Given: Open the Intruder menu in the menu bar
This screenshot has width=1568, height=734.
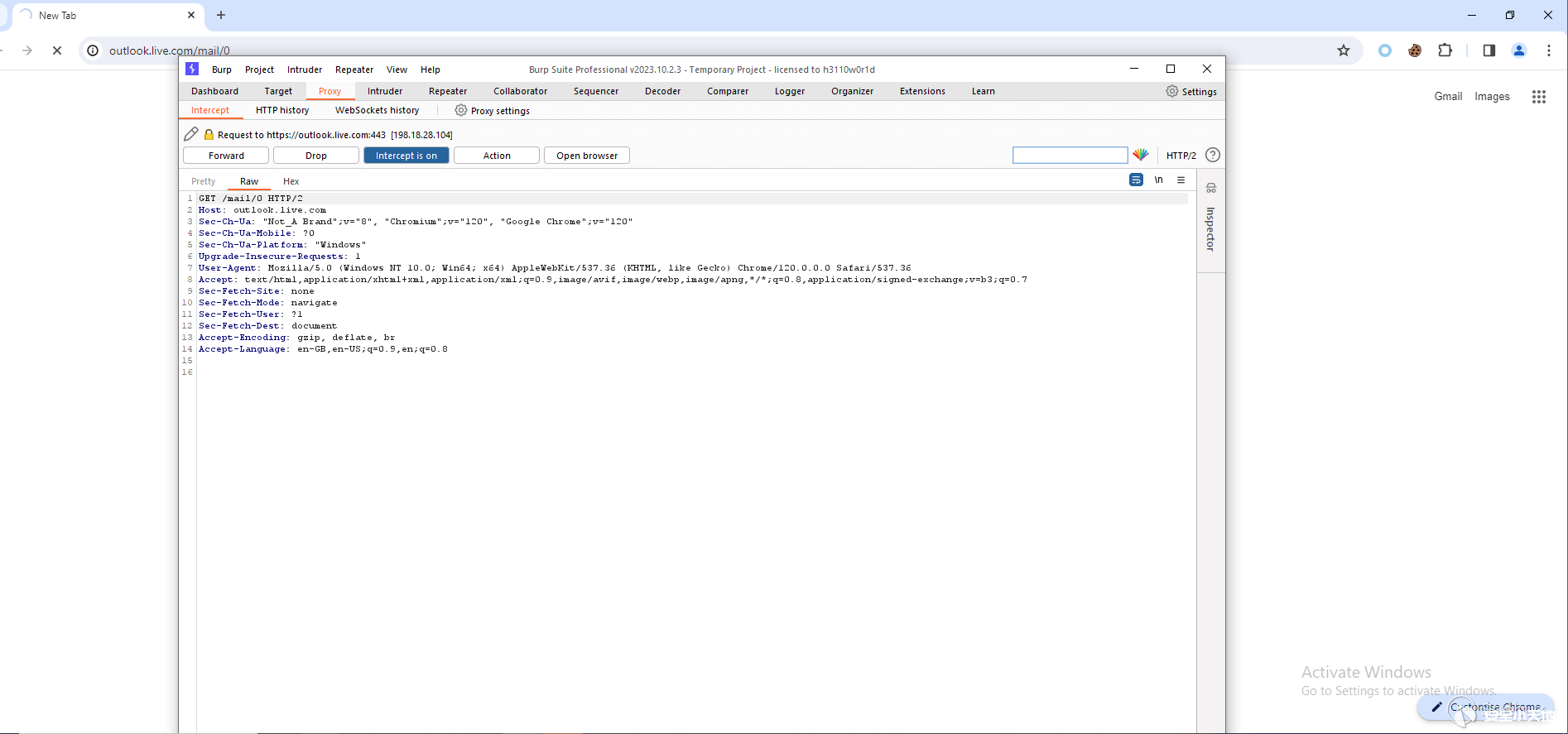Looking at the screenshot, I should [305, 70].
